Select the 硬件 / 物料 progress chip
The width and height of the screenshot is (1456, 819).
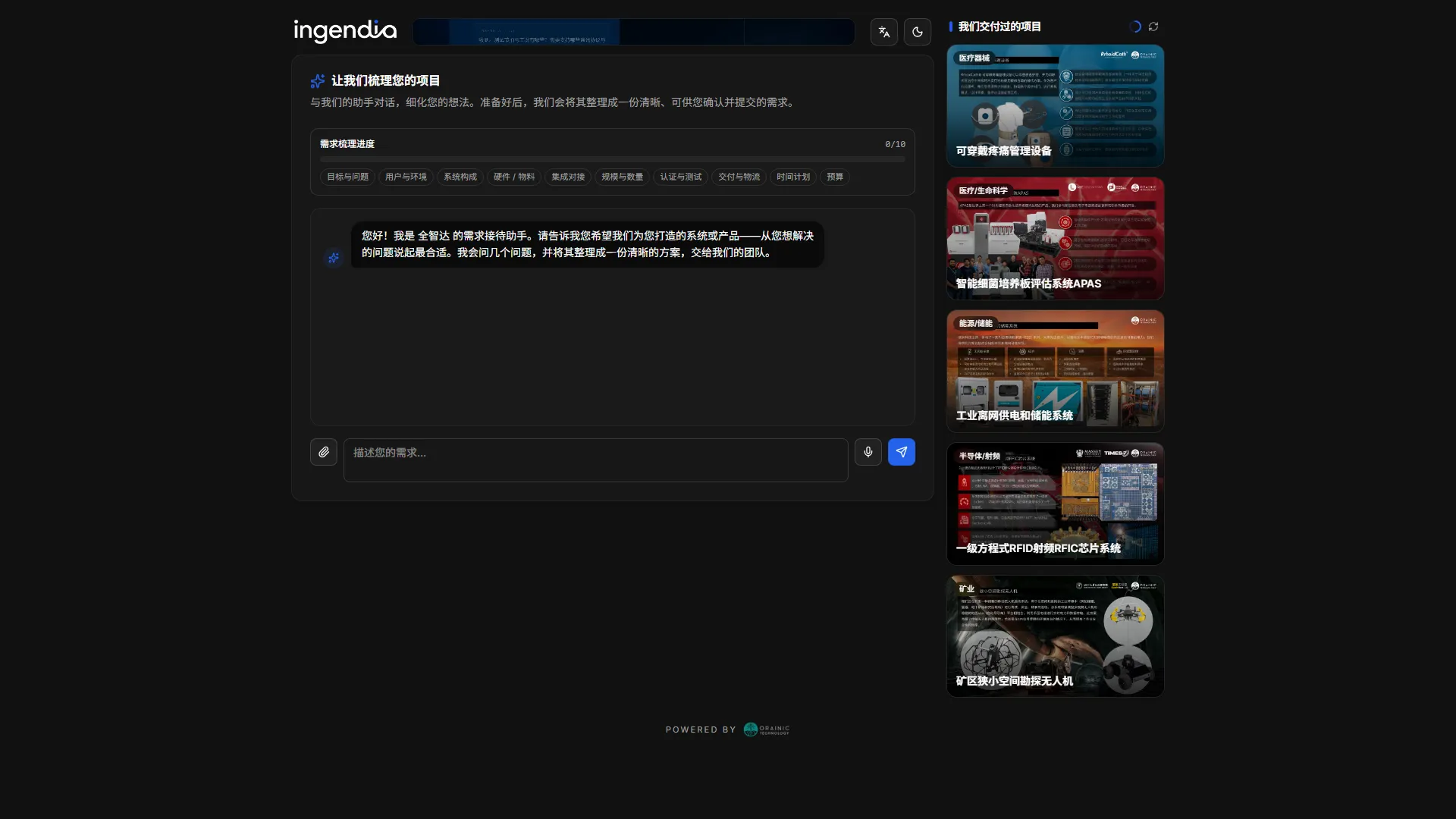pos(514,177)
